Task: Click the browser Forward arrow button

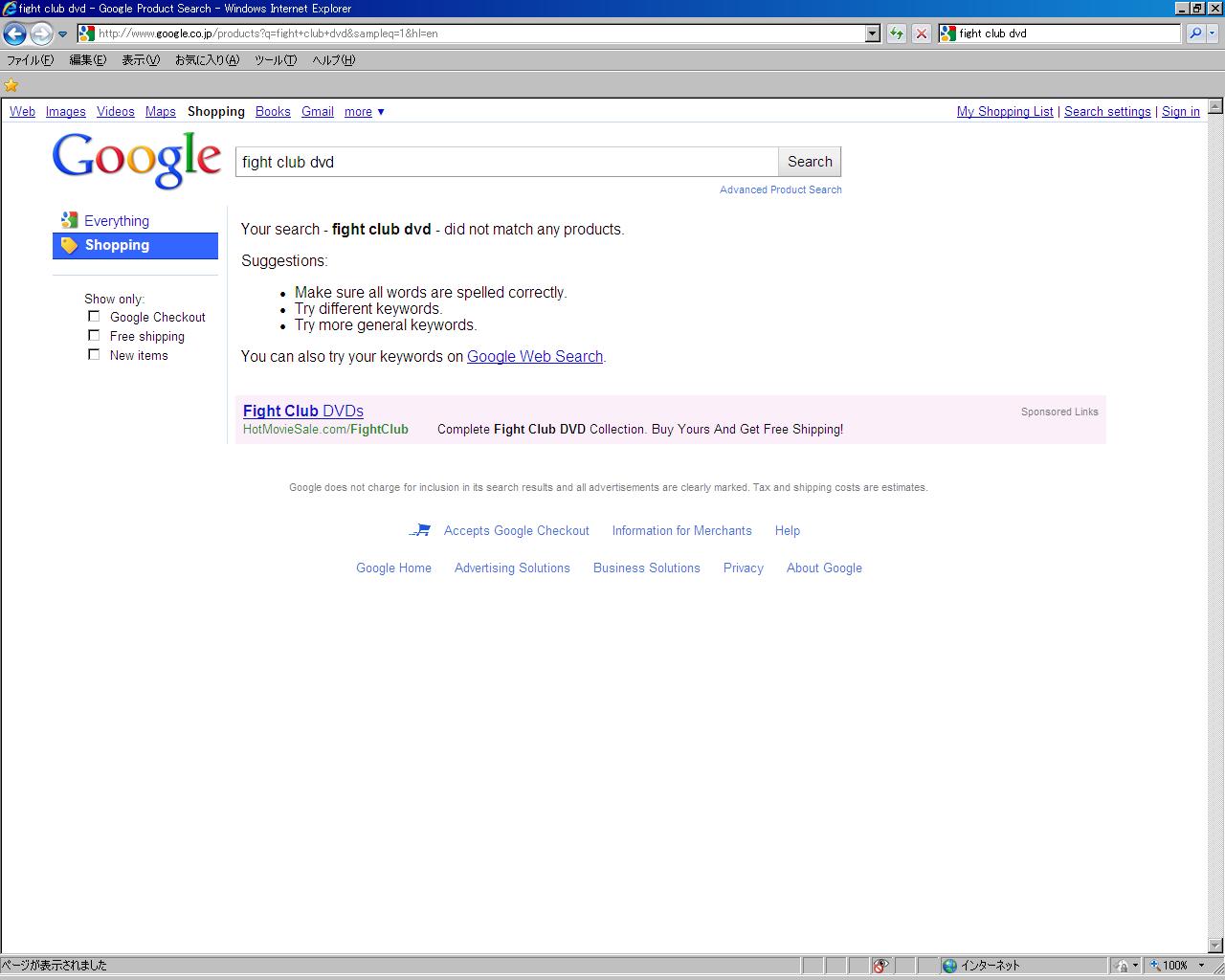Action: pos(40,34)
